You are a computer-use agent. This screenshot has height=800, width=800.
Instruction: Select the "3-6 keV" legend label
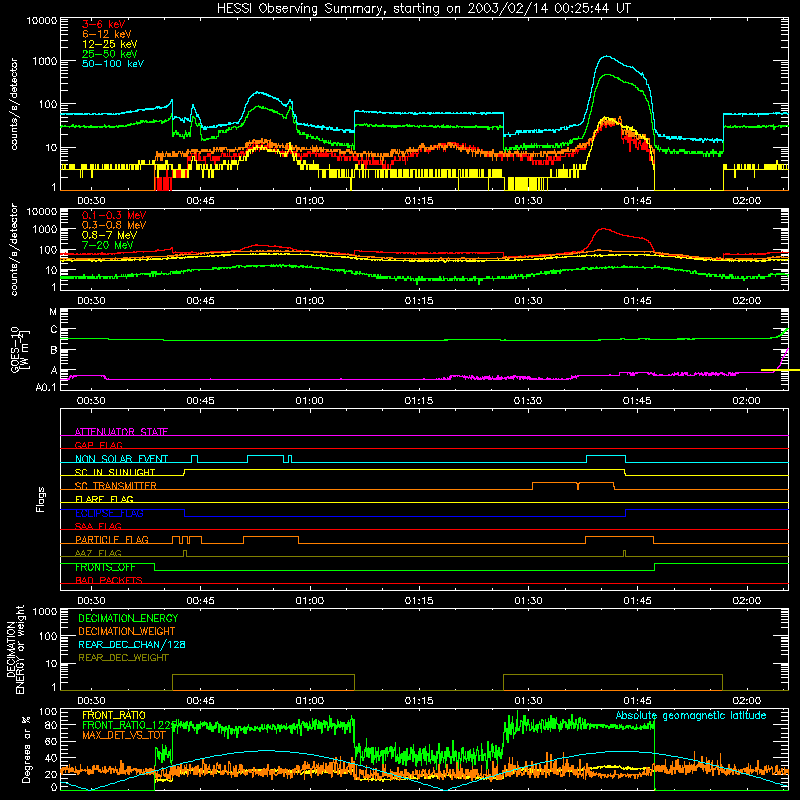(x=103, y=24)
